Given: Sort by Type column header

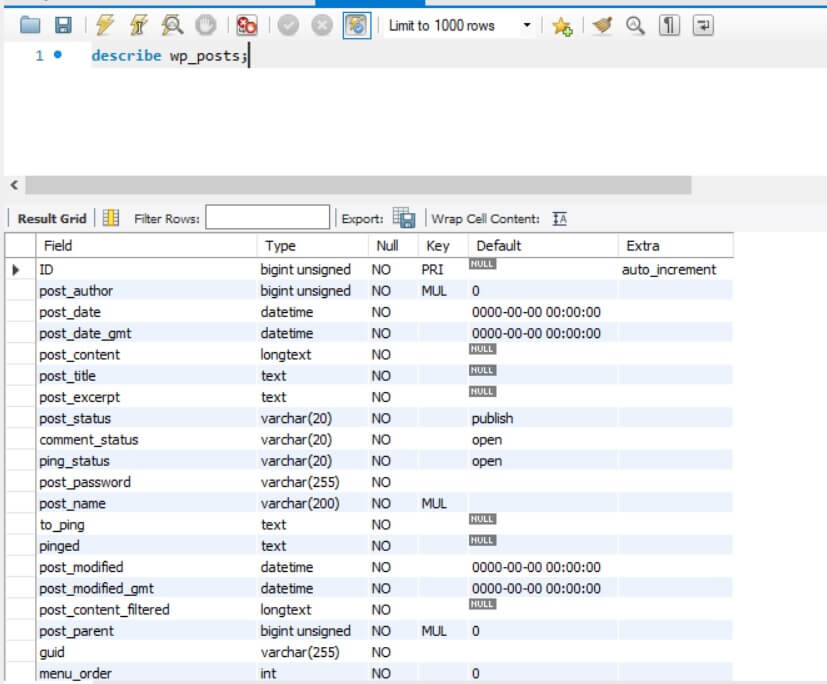Looking at the screenshot, I should pos(313,246).
